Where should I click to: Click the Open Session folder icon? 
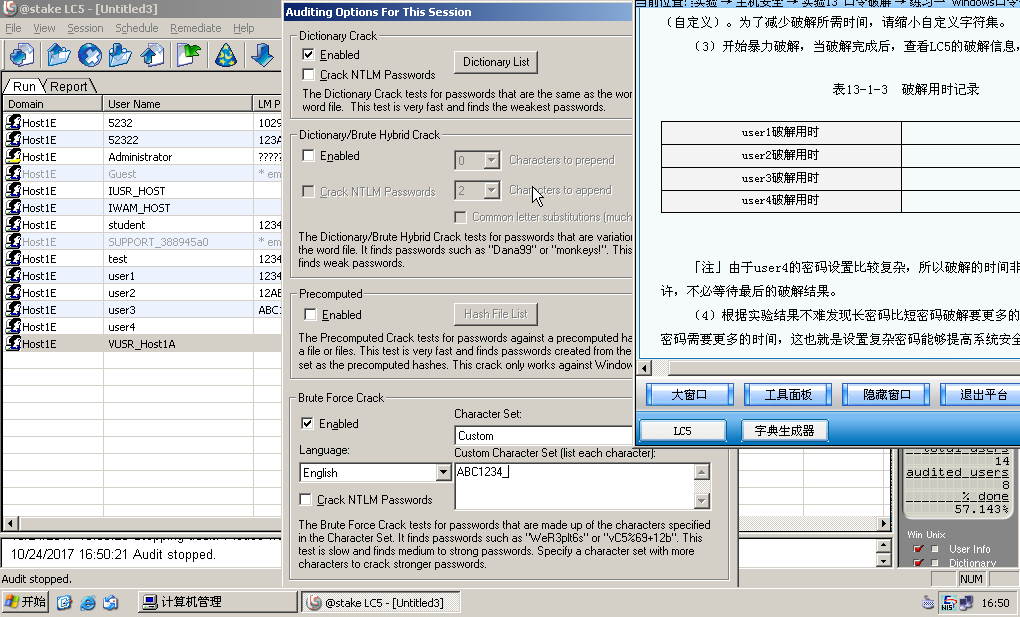pos(59,55)
